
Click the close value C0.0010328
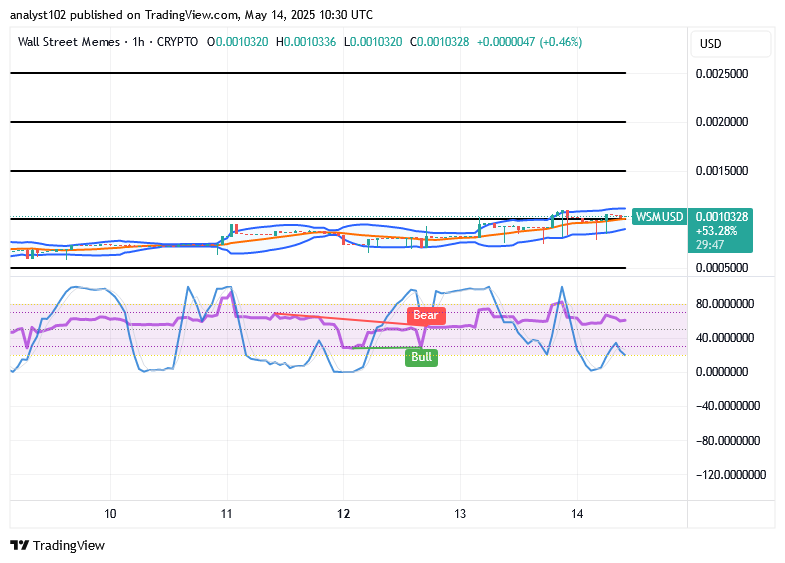tap(440, 42)
